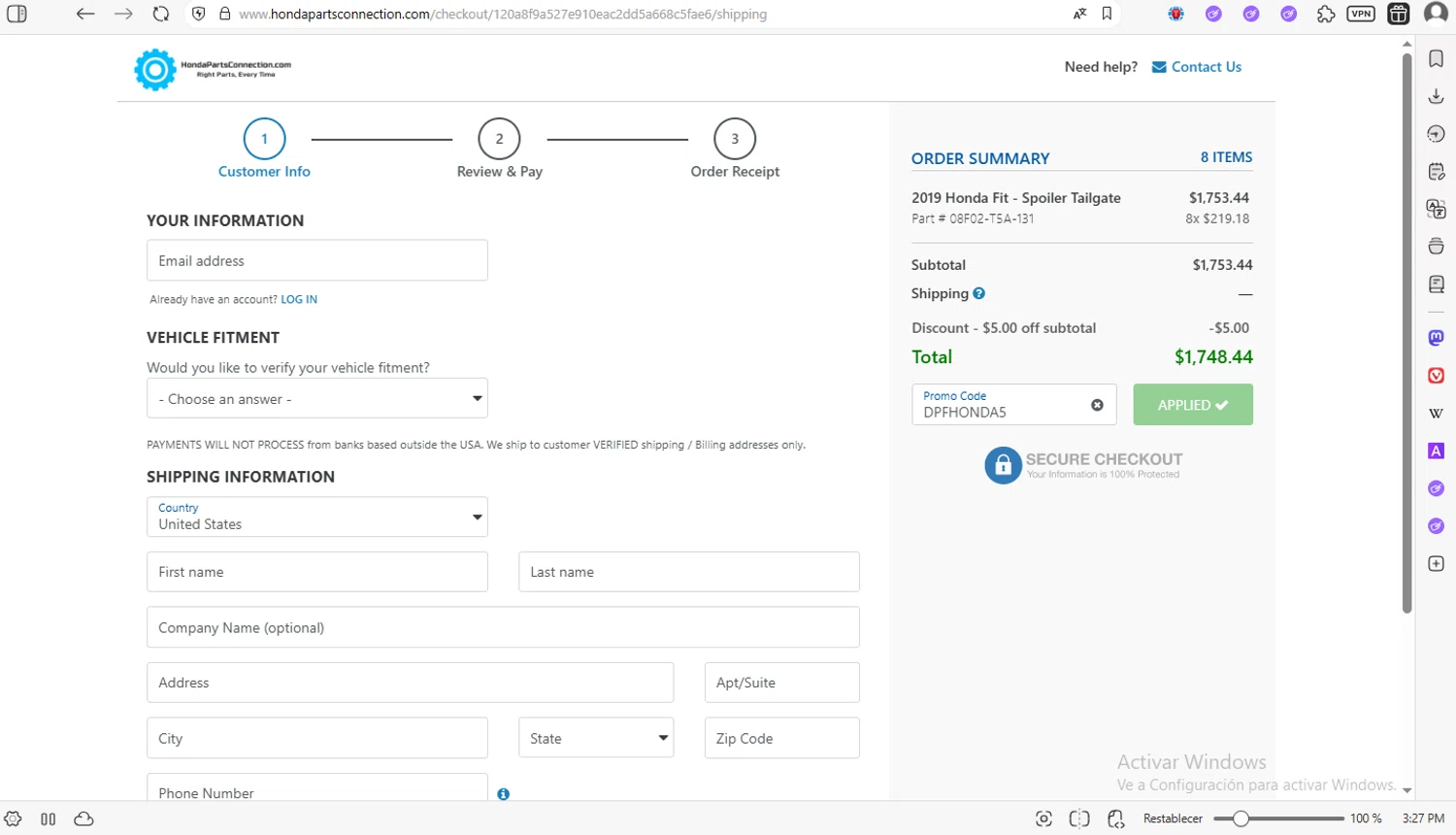Screen dimensions: 1456x835
Task: Adjust the page zoom slider
Action: (x=1278, y=818)
